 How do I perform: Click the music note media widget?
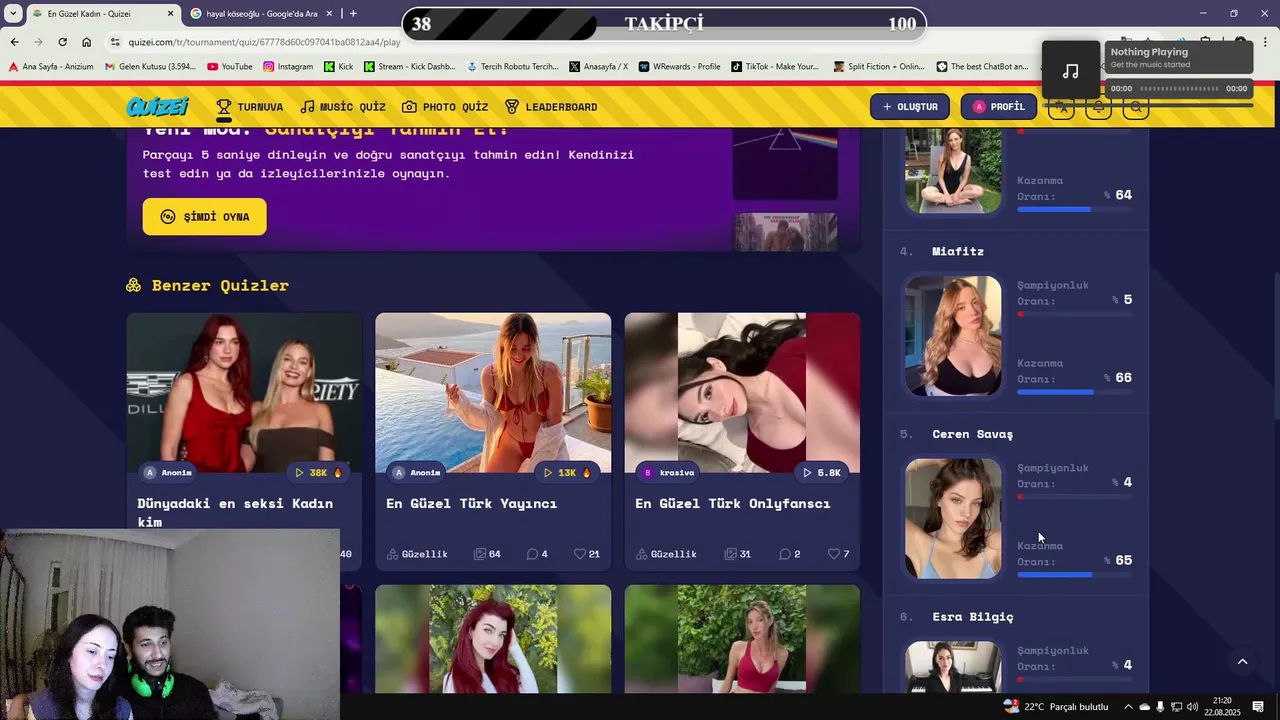[1071, 70]
